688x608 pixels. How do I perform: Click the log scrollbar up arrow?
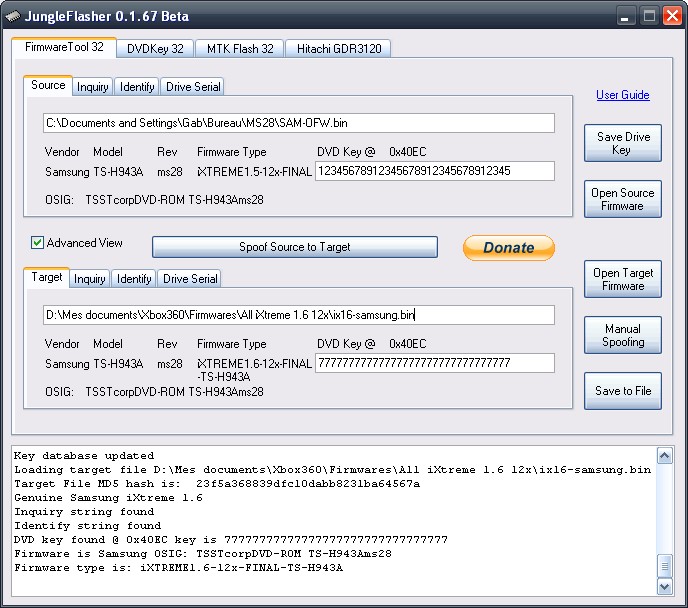click(x=665, y=456)
